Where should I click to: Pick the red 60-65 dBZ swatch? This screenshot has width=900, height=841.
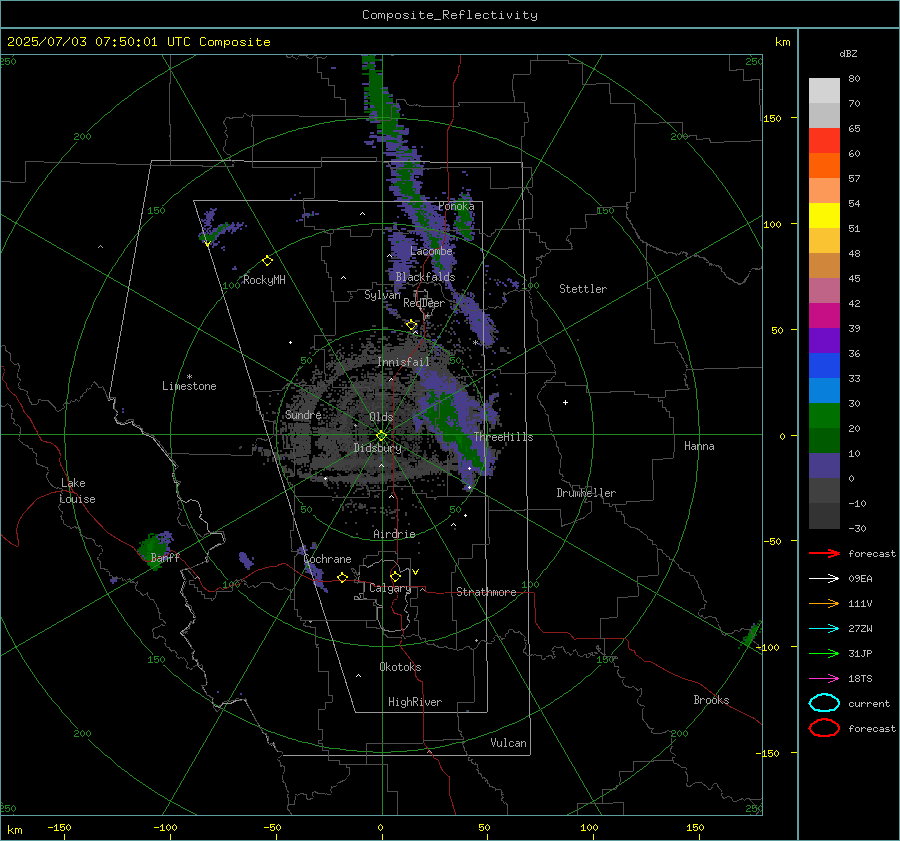[x=824, y=141]
